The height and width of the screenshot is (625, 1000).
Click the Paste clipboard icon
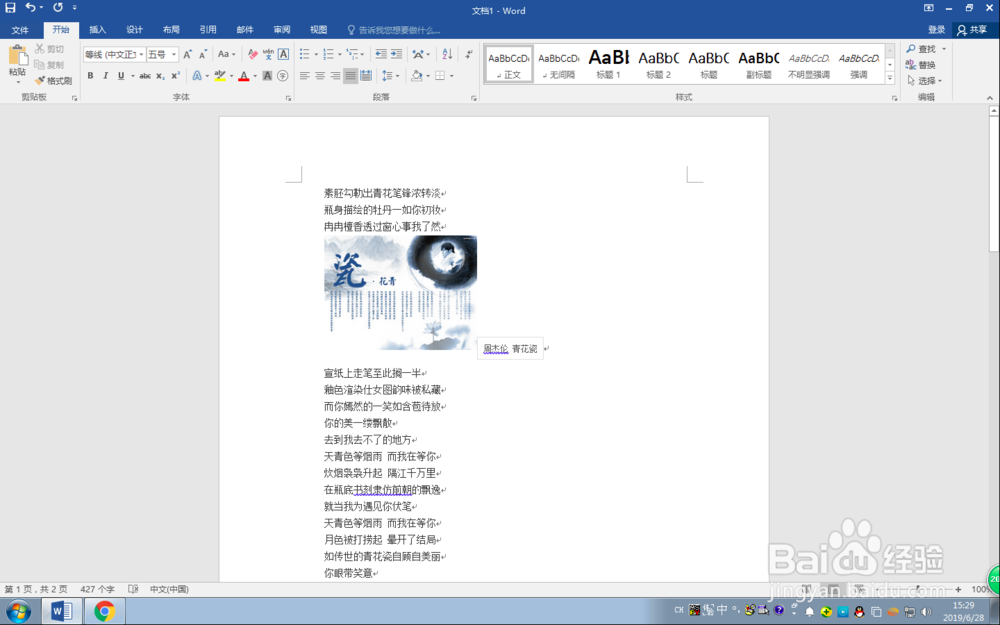[x=18, y=56]
